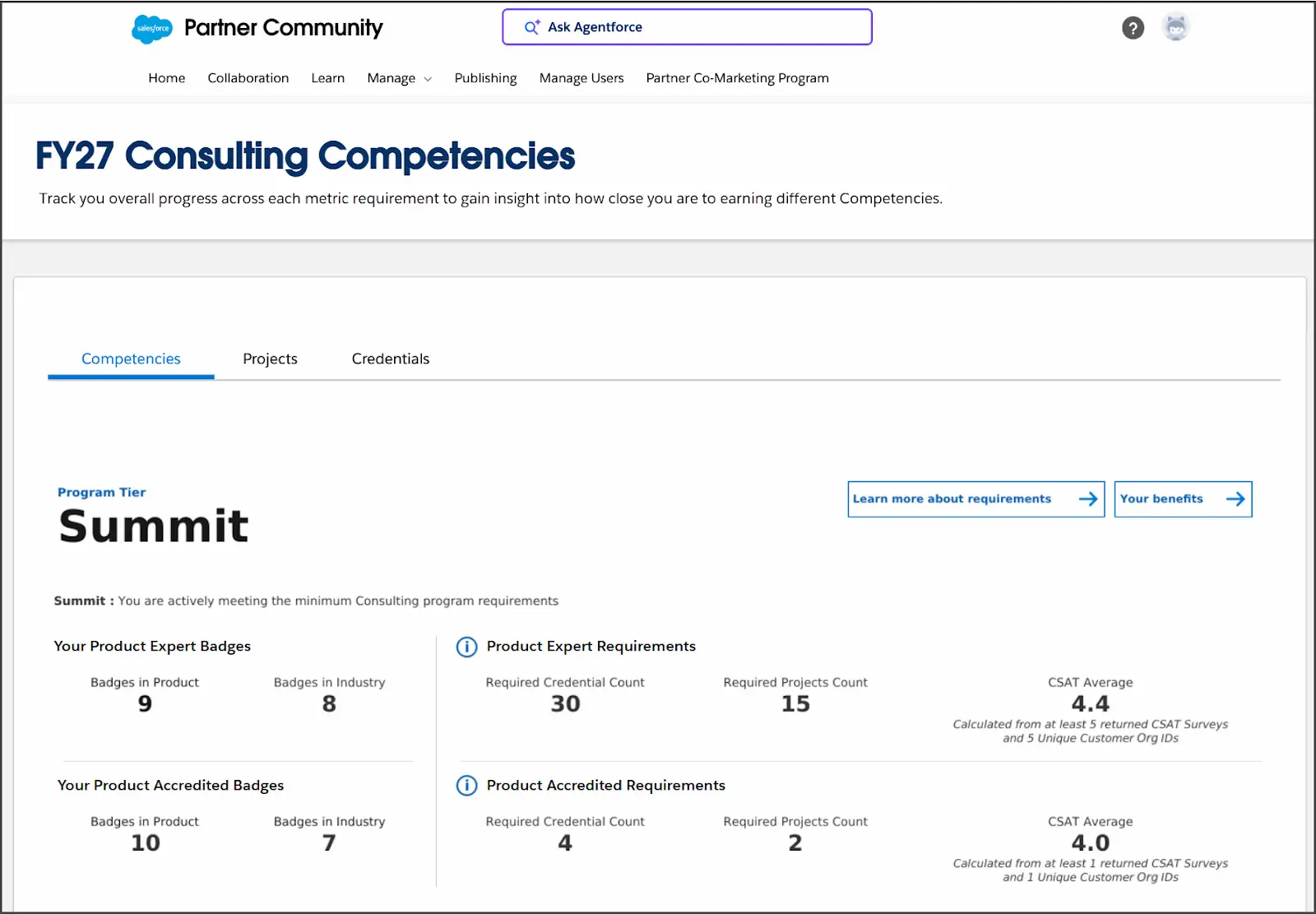Click arrow icon in Learn more about requirements

1087,499
